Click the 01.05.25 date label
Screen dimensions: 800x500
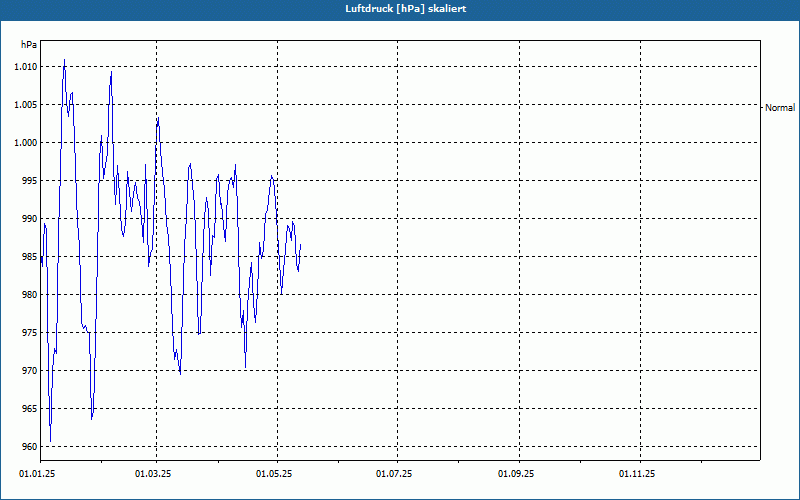274,474
